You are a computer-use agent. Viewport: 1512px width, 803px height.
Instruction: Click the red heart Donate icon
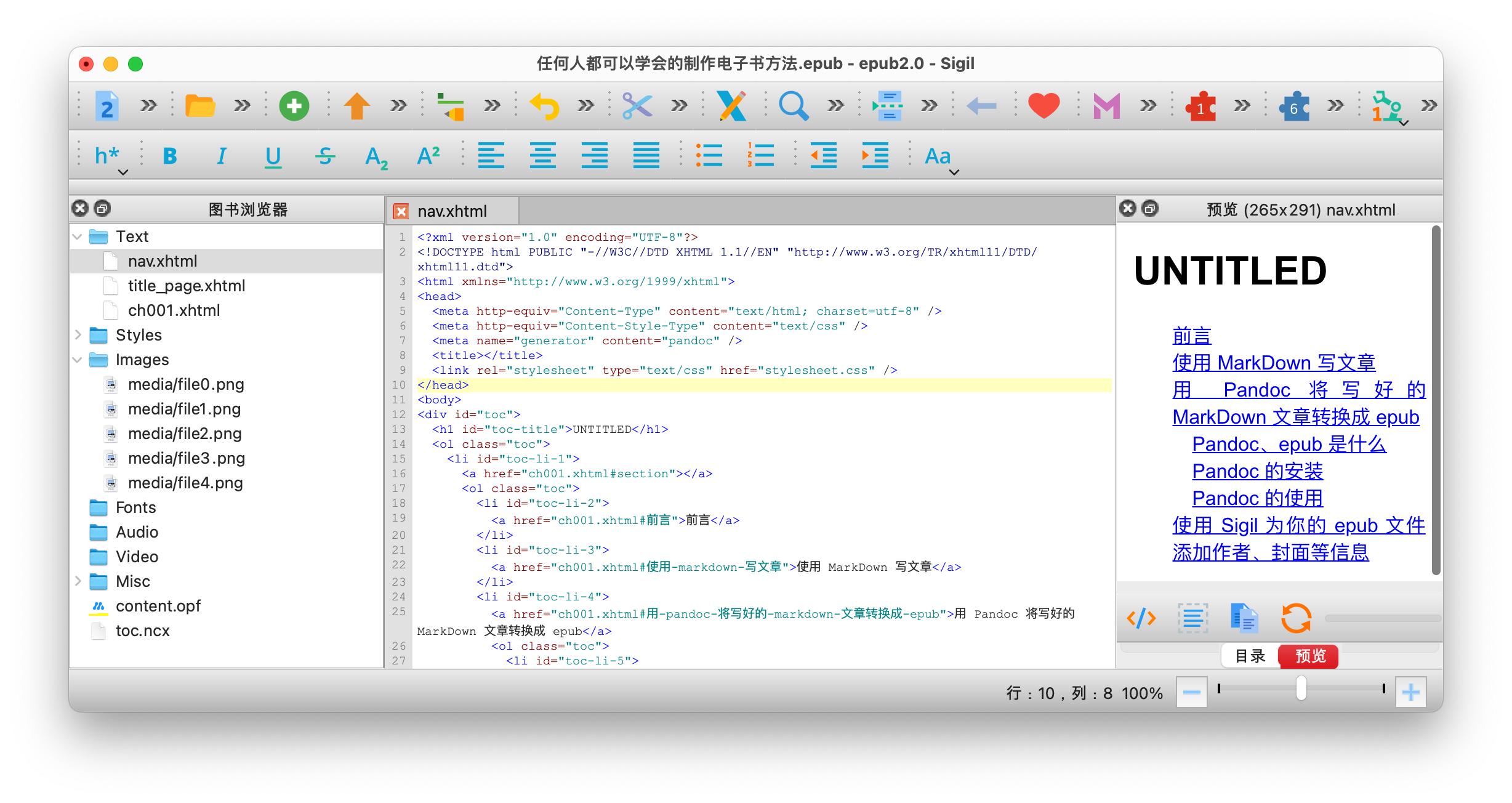pos(1044,106)
